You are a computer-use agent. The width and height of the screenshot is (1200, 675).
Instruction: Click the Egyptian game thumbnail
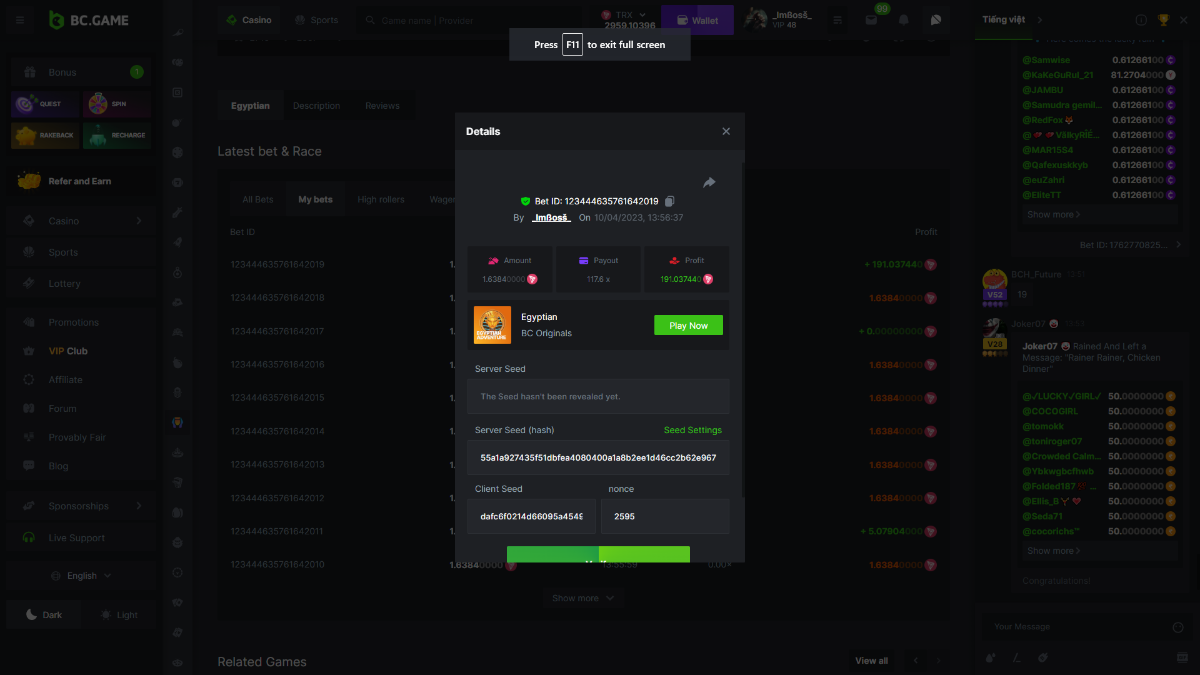click(x=492, y=325)
